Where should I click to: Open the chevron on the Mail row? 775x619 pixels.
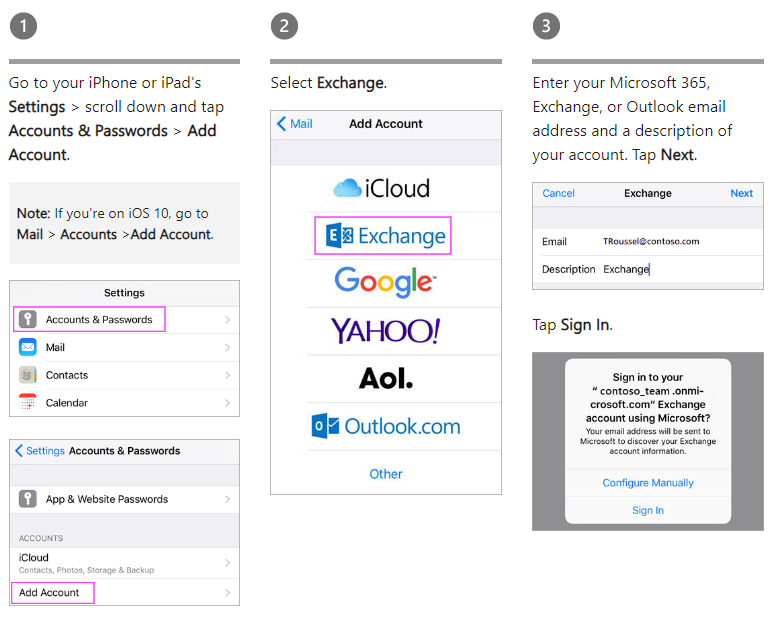coord(227,348)
